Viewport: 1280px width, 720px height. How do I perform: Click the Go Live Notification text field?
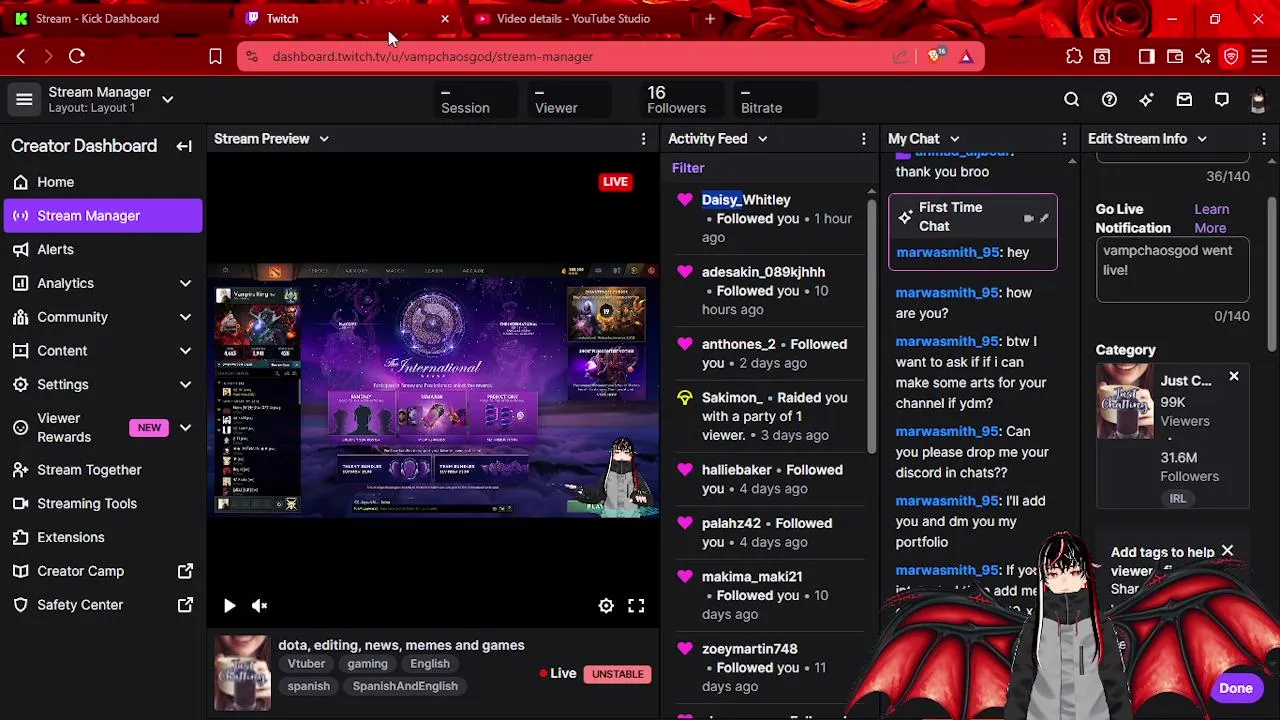coord(1172,269)
